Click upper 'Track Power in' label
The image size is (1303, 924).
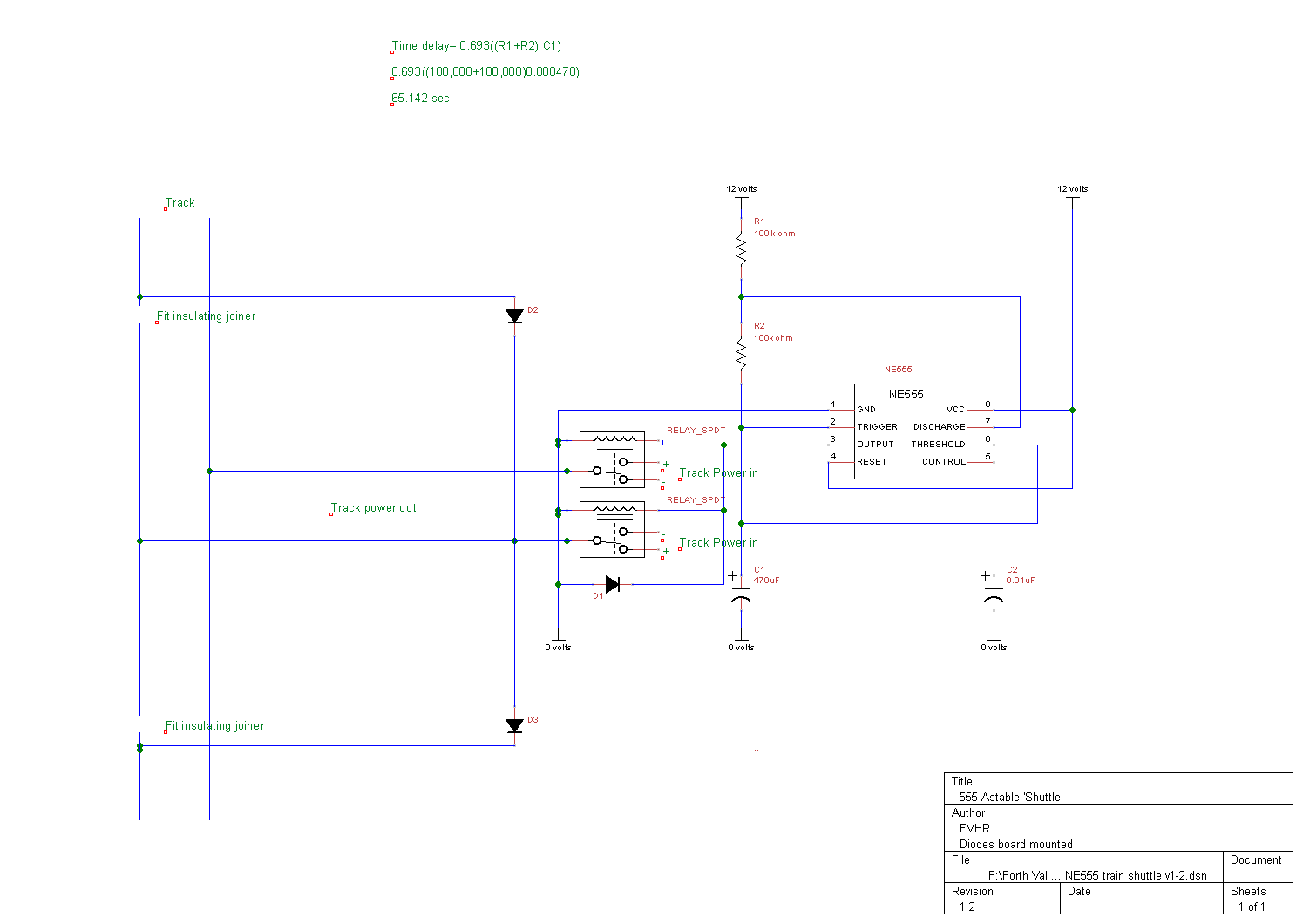tap(719, 473)
